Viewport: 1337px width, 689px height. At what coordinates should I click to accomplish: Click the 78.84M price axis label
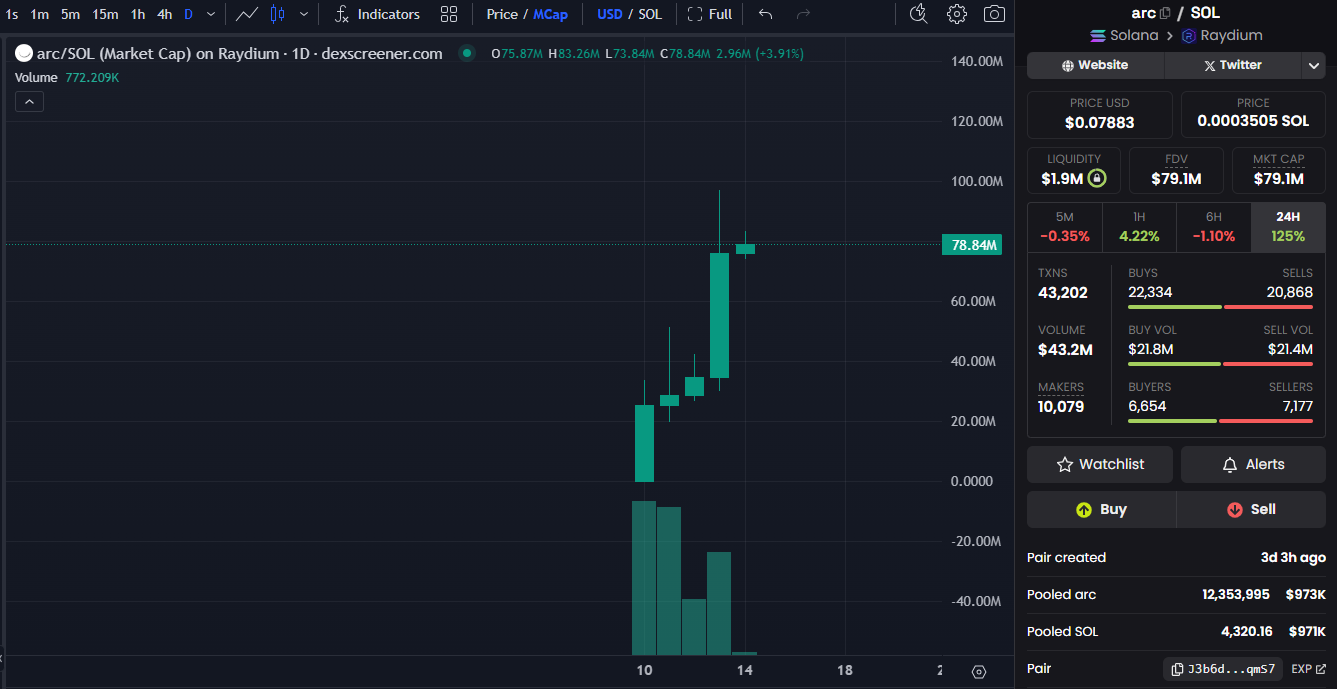(971, 245)
